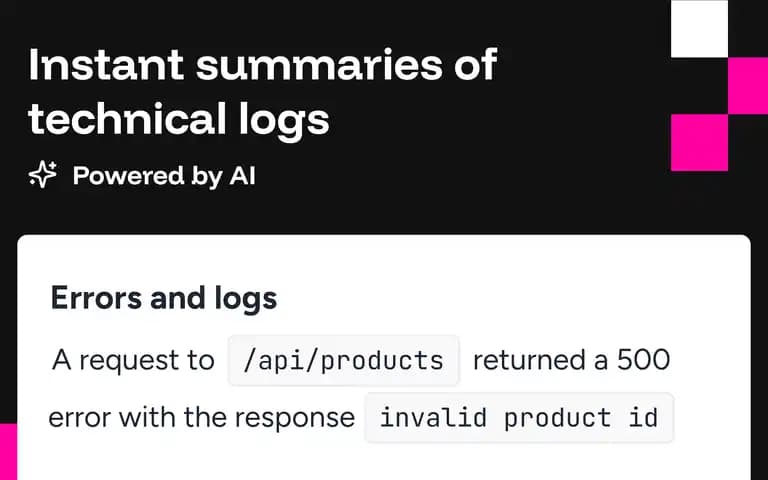Image resolution: width=768 pixels, height=480 pixels.
Task: Click the word "summaries" in the headline
Action: 319,66
